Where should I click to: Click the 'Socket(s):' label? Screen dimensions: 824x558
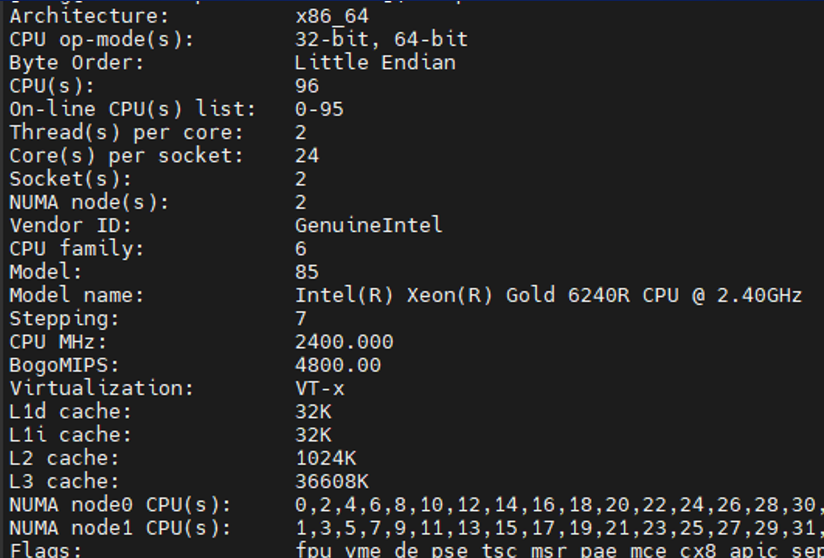tap(71, 179)
